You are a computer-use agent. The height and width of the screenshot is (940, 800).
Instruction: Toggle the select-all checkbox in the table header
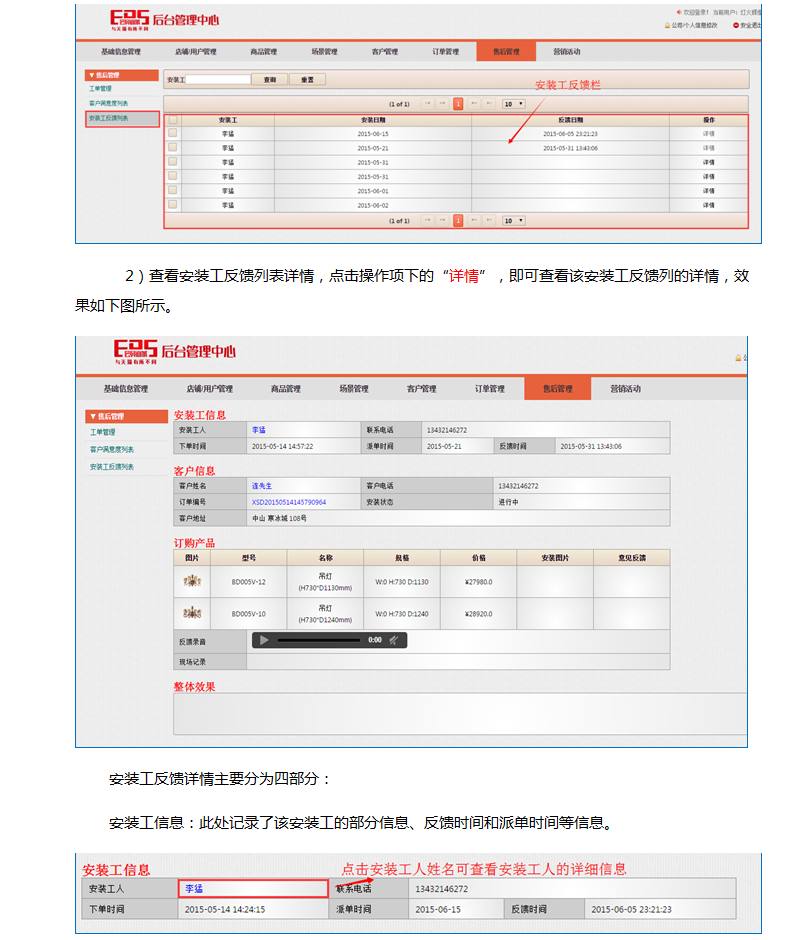pyautogui.click(x=173, y=120)
